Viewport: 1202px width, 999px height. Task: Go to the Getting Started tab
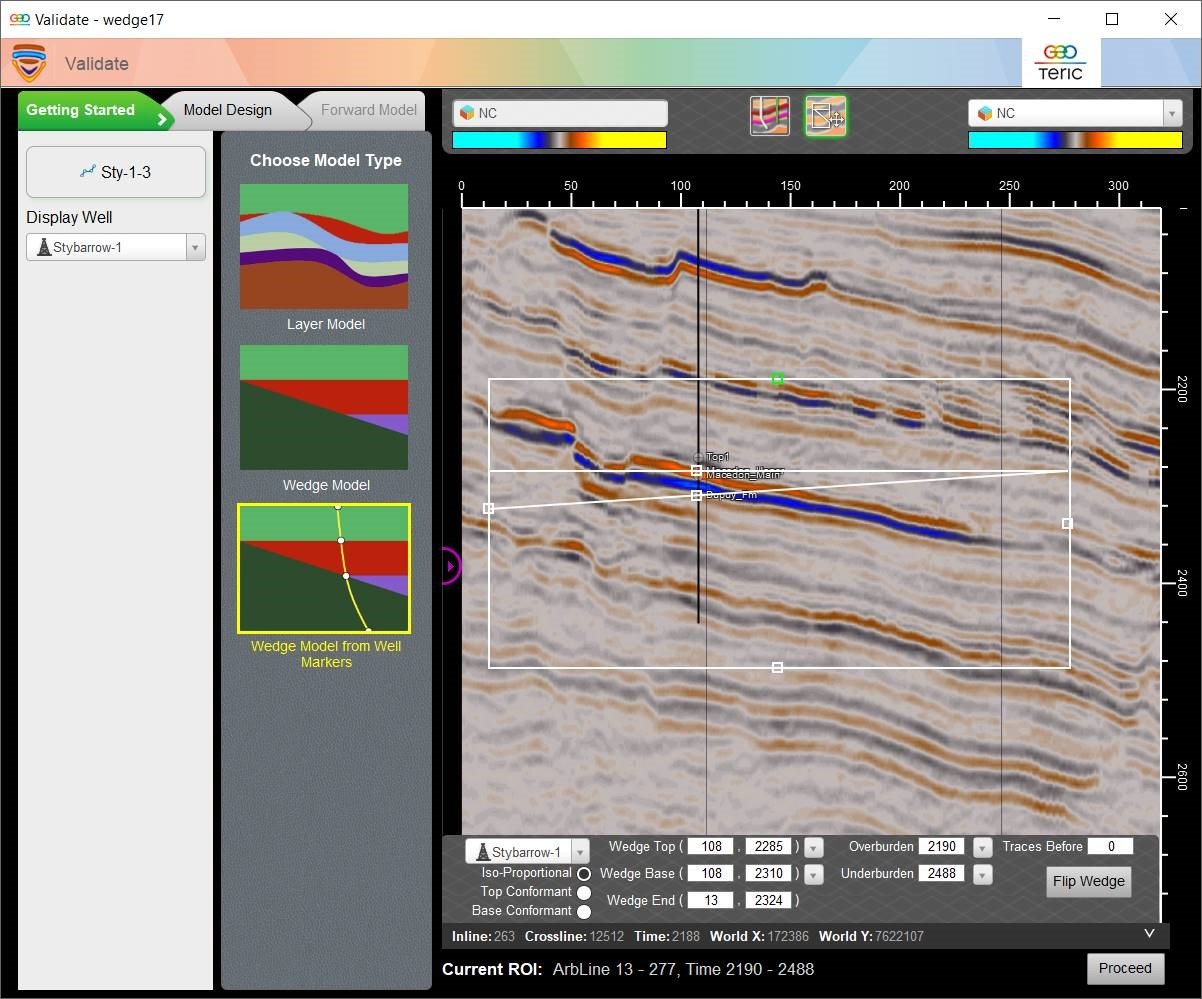81,110
